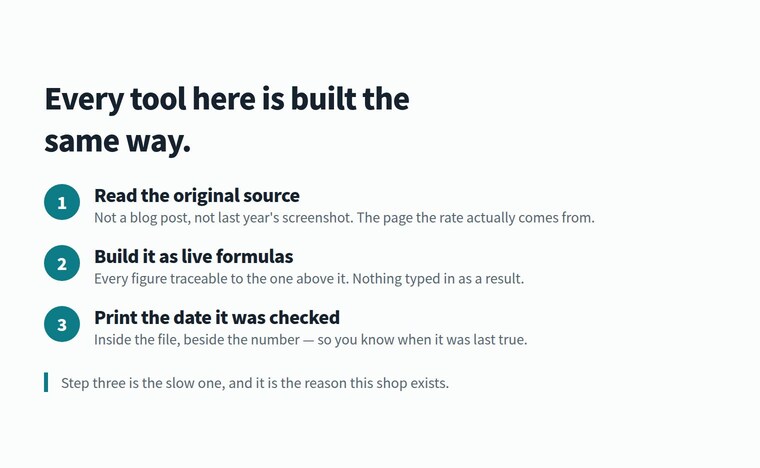Select the 'Build it as live formulas' title
Image resolution: width=760 pixels, height=468 pixels.
click(194, 257)
